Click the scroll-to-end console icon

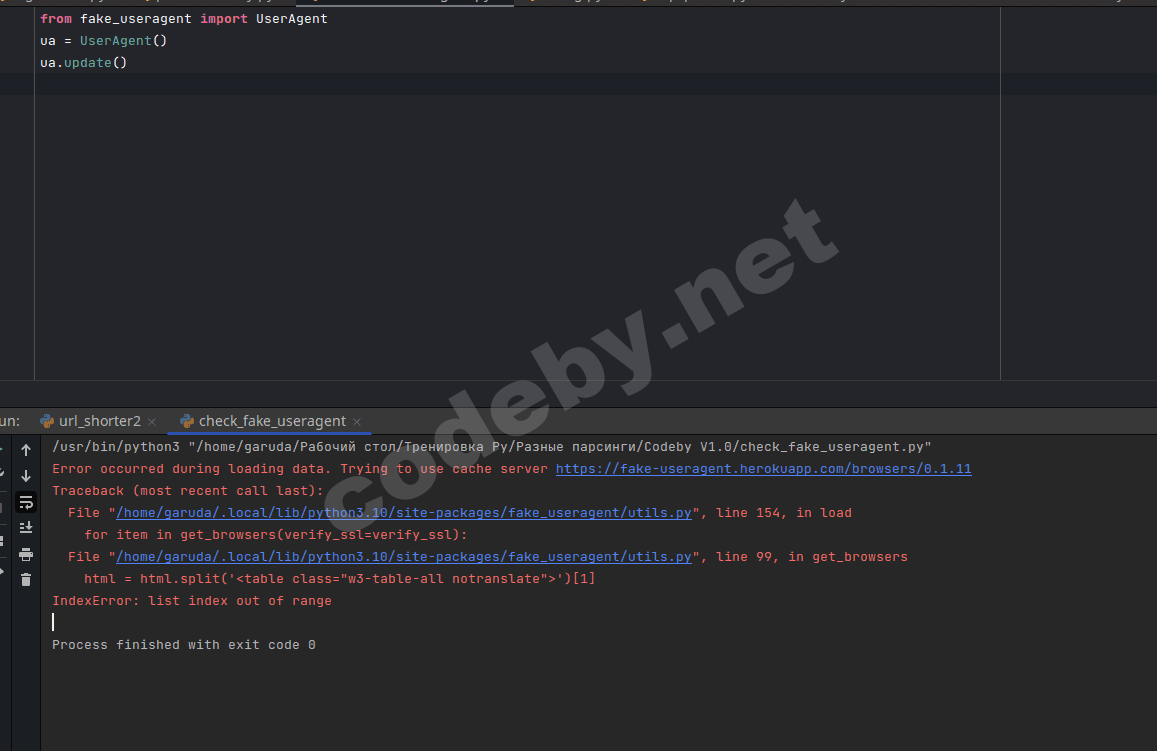point(26,528)
